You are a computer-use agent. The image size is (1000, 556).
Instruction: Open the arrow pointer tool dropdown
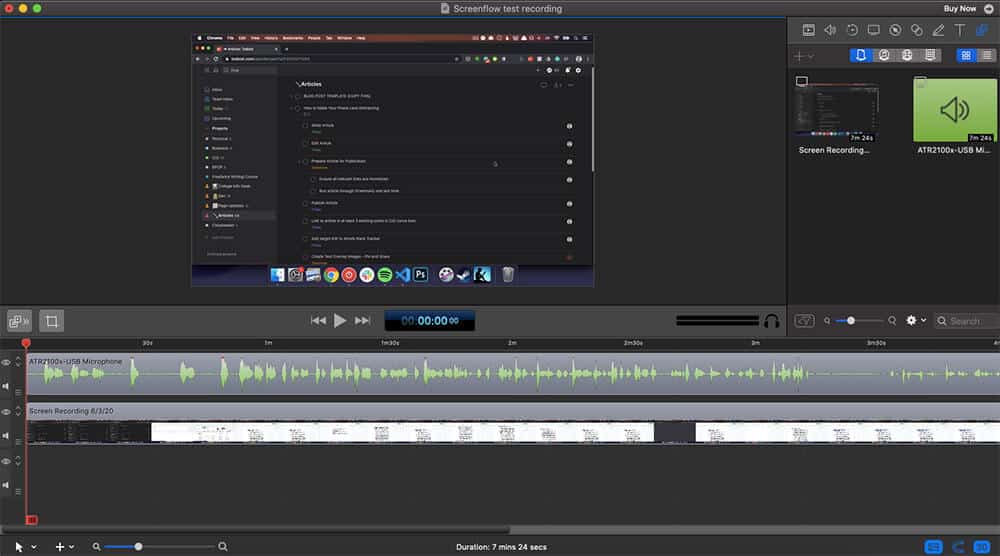coord(26,547)
